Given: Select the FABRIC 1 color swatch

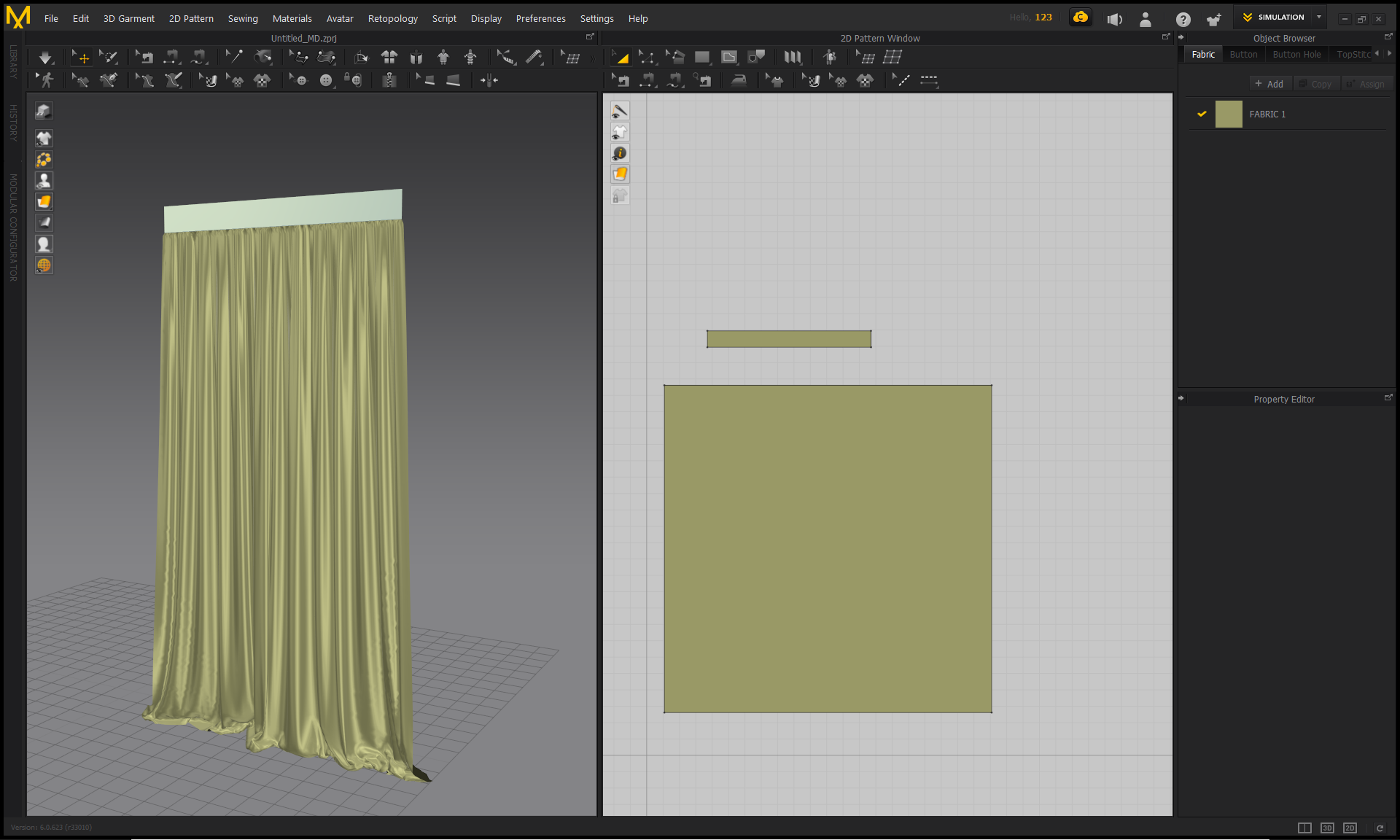Looking at the screenshot, I should 1227,114.
